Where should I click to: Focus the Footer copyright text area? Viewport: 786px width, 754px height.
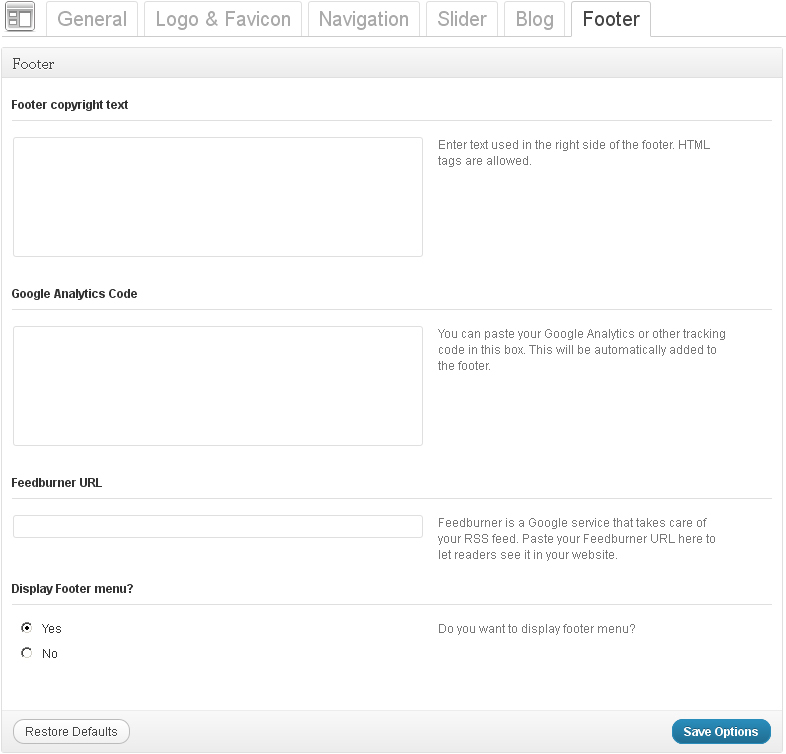(x=218, y=197)
